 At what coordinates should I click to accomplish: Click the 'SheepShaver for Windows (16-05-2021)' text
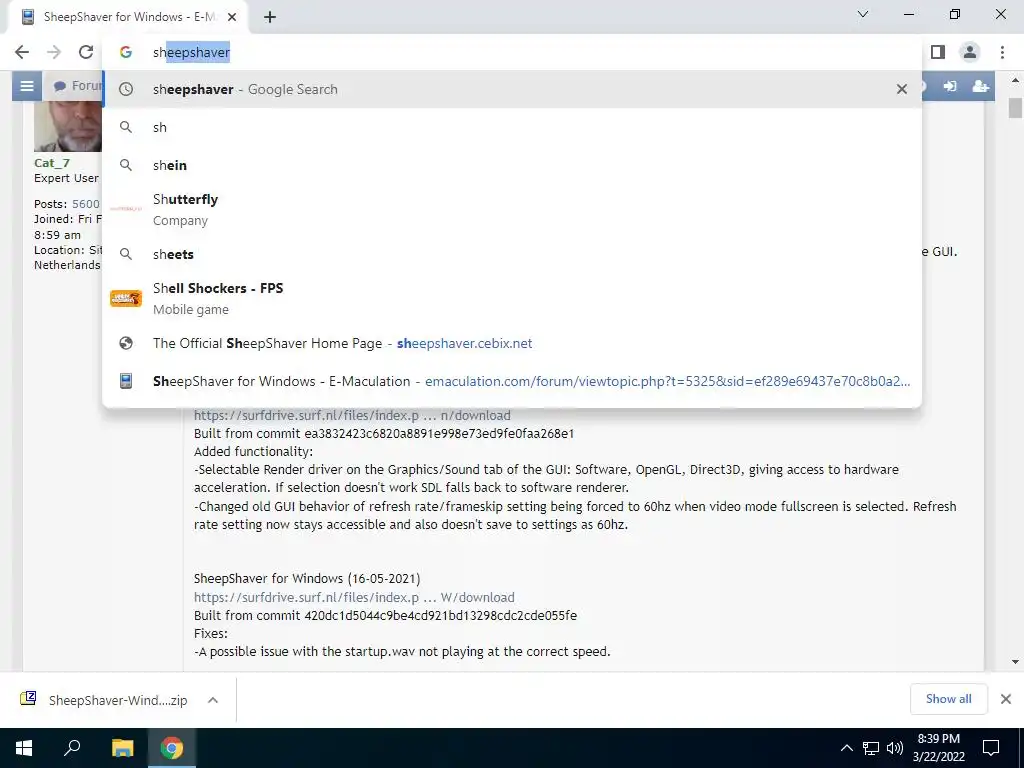(307, 579)
